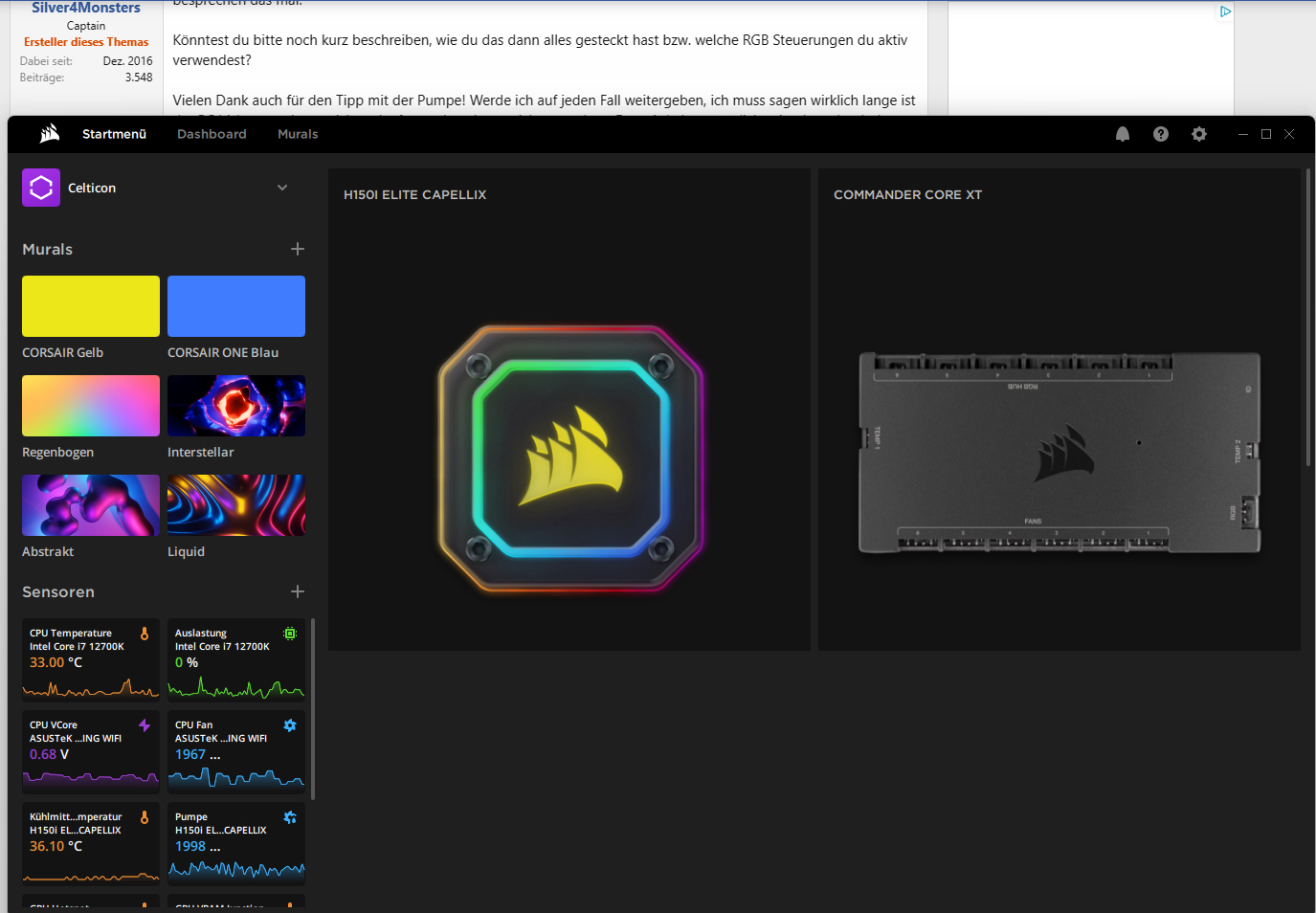Click the Corsair sails logo in iCUE header
The height and width of the screenshot is (913, 1316).
[x=50, y=134]
